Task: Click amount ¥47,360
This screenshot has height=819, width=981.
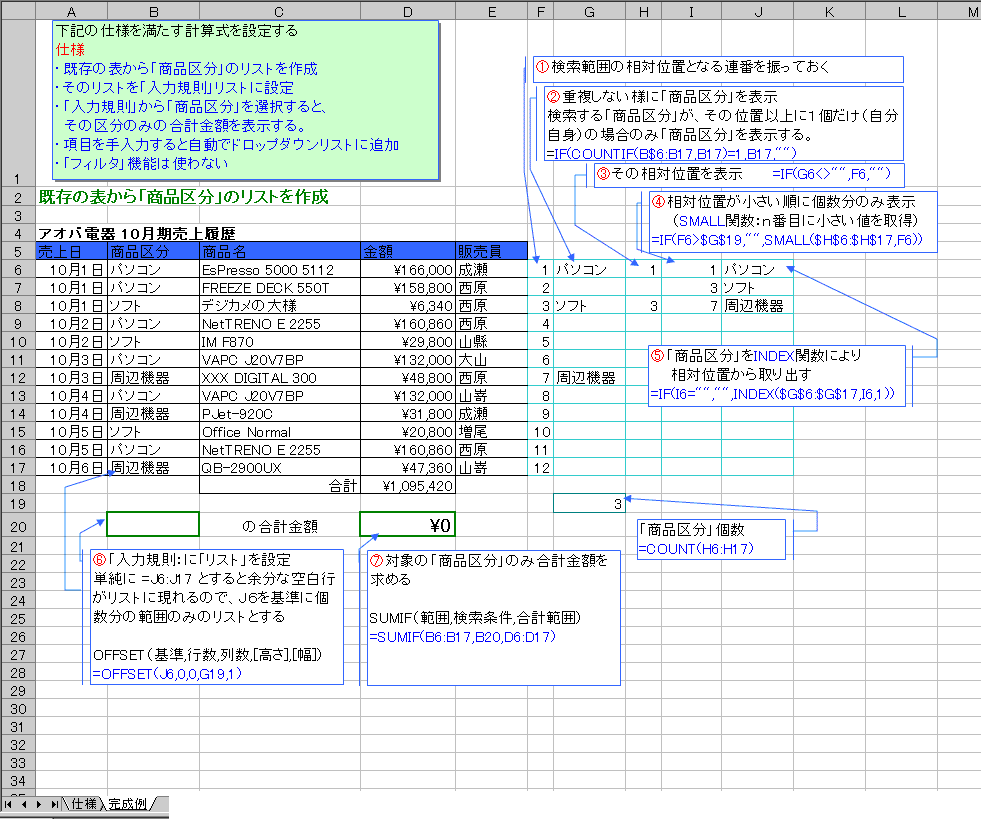Action: click(408, 468)
